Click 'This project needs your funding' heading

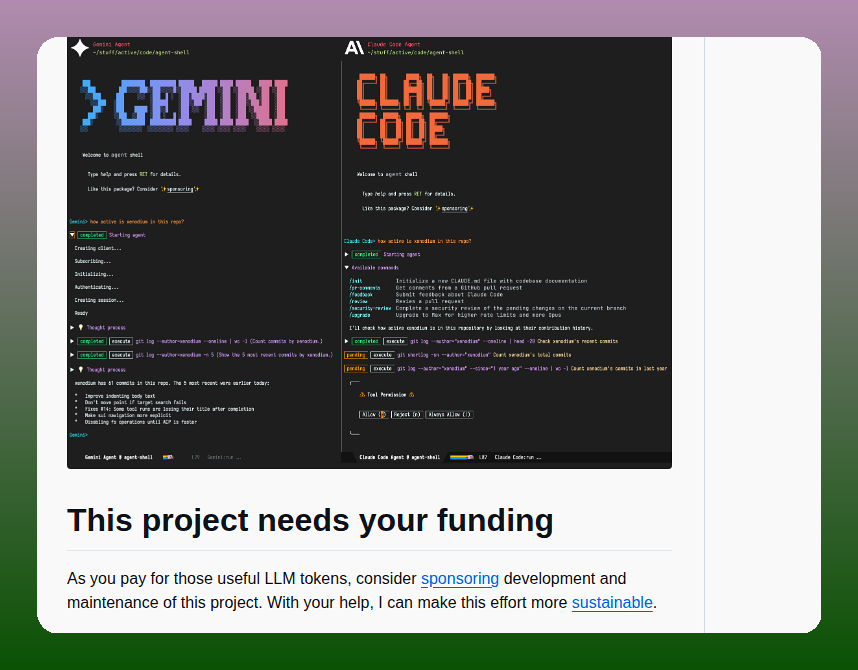(310, 520)
